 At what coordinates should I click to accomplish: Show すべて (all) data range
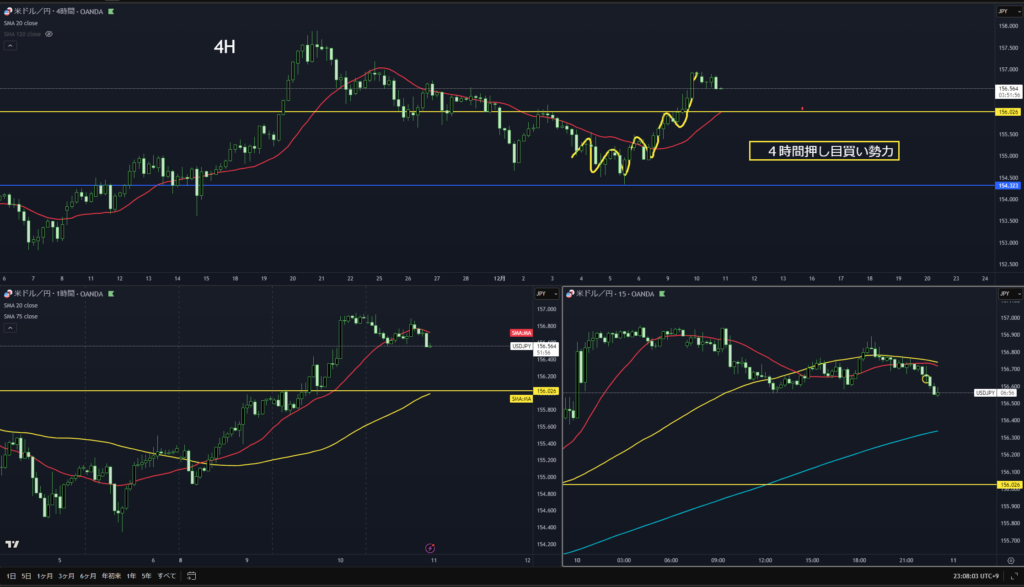(167, 576)
